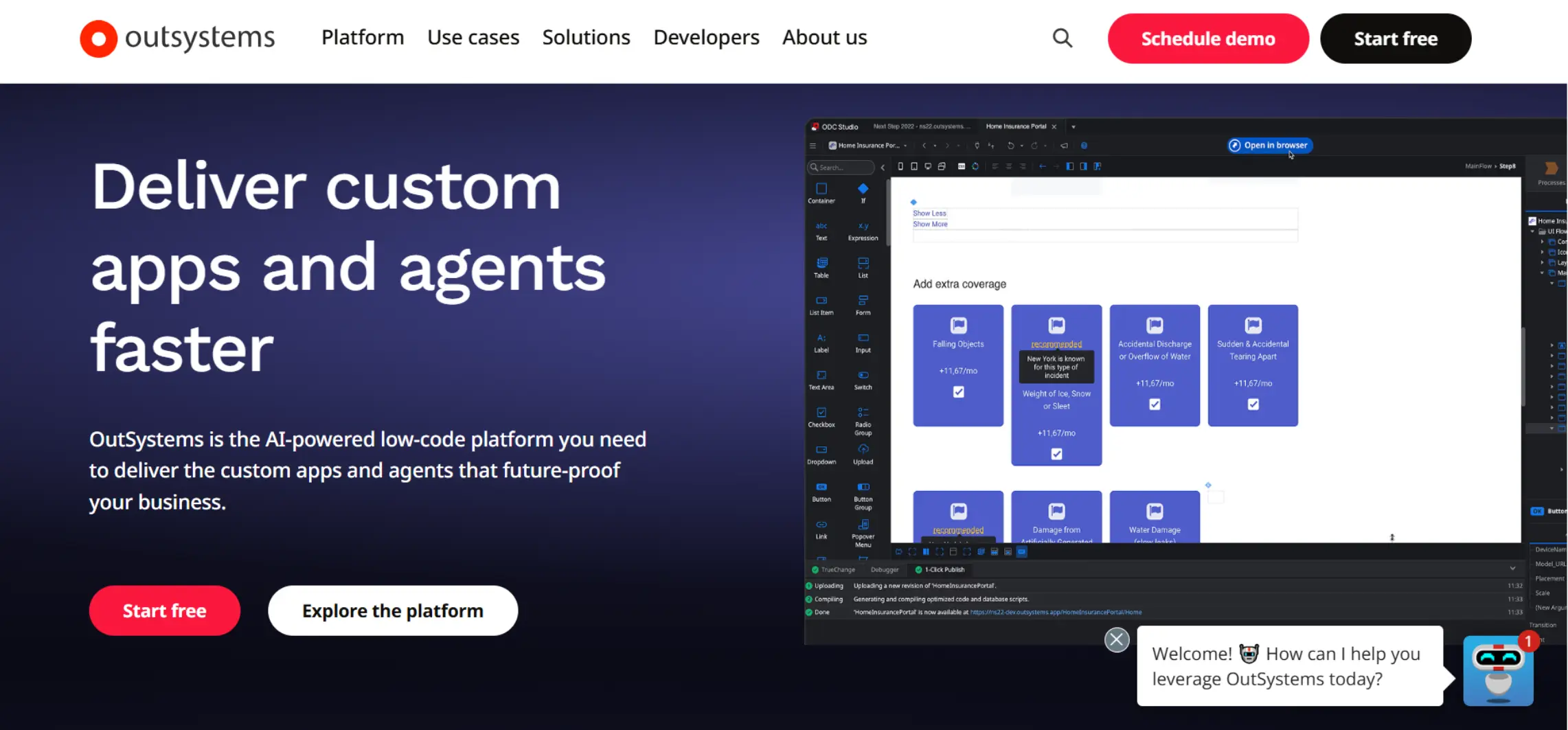1568x730 pixels.
Task: Uncheck Sudden & Accidental Tearing Apart coverage
Action: (x=1253, y=404)
